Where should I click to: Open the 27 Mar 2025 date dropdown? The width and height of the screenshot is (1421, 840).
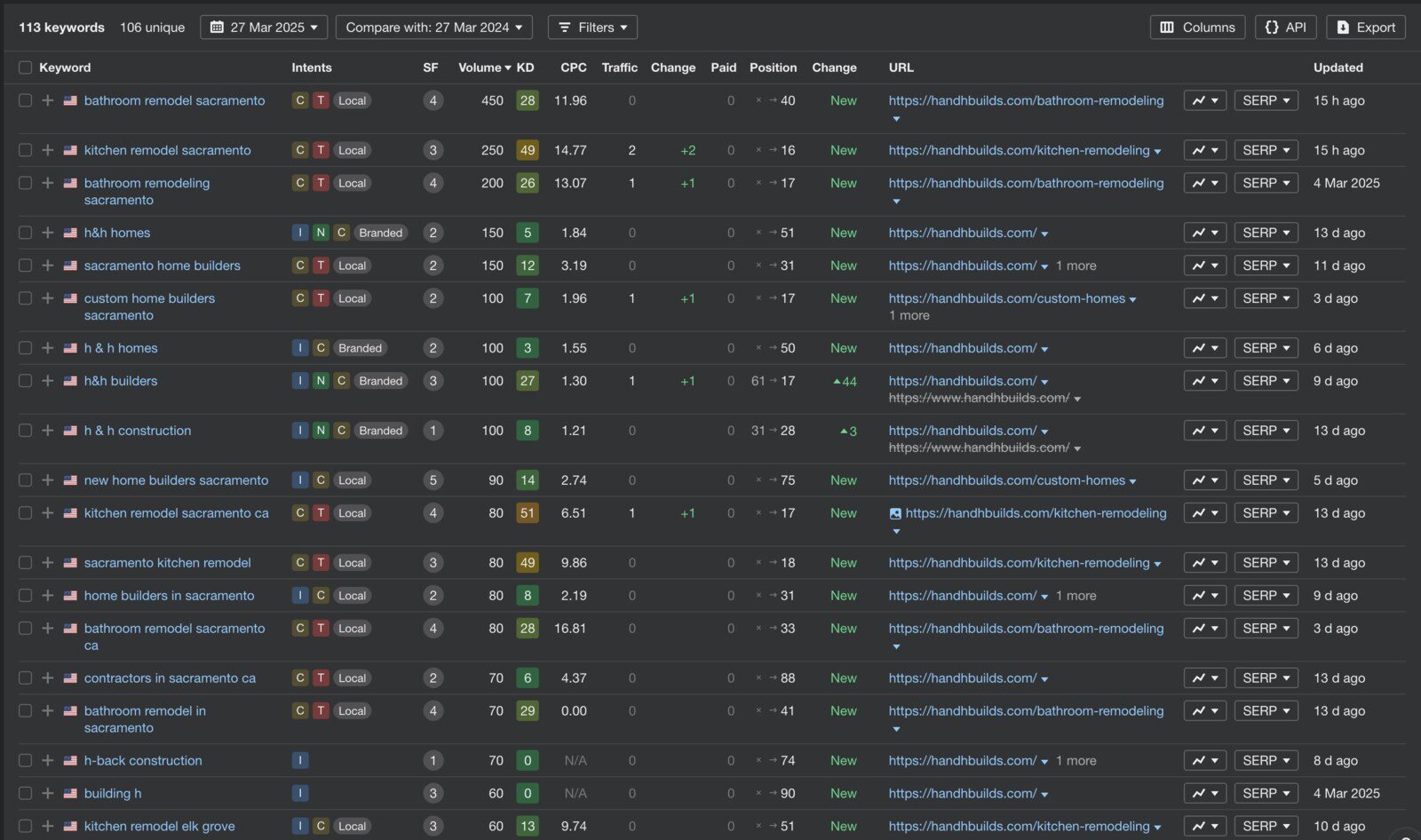pos(264,28)
